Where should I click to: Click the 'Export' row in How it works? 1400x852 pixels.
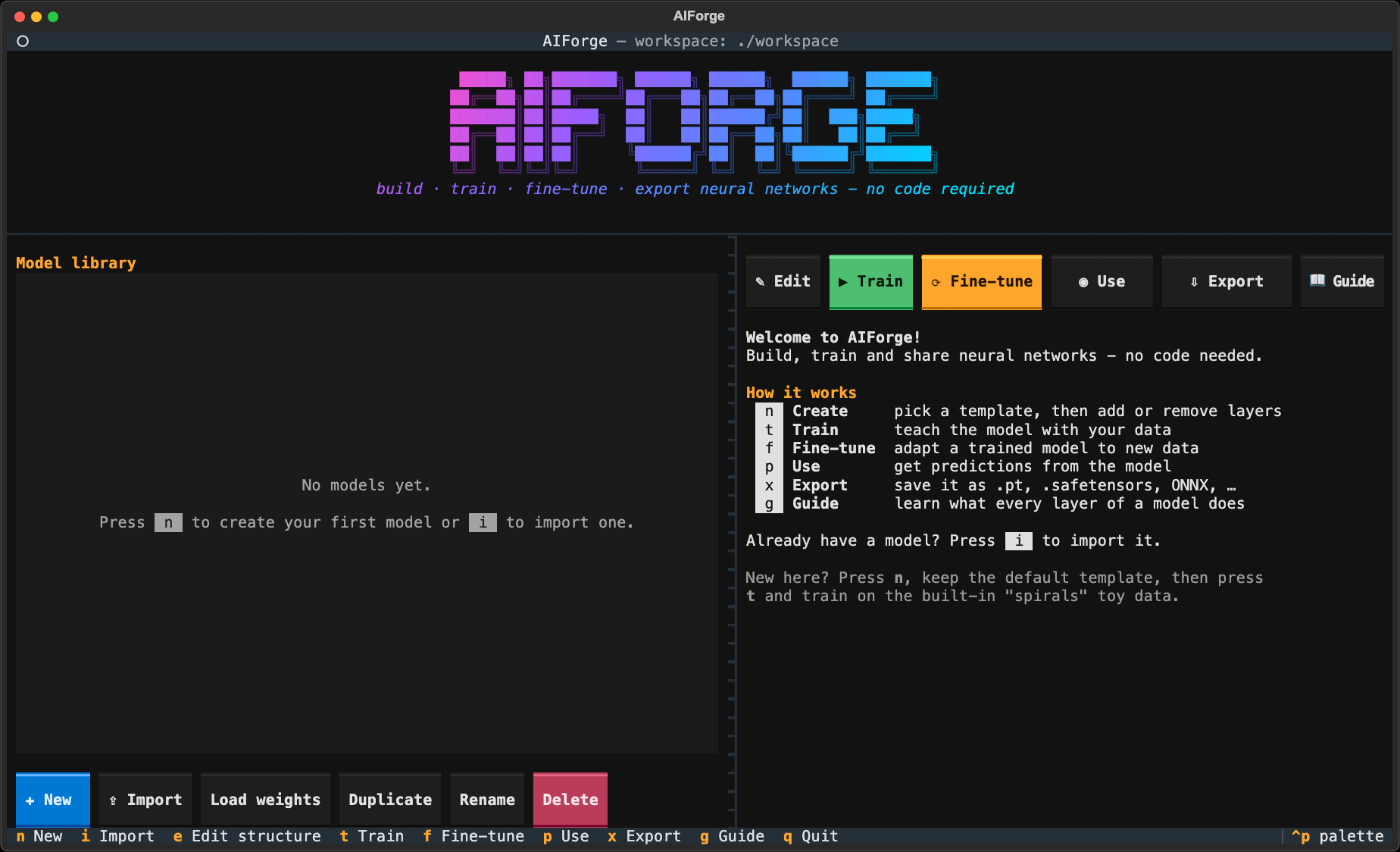click(996, 485)
